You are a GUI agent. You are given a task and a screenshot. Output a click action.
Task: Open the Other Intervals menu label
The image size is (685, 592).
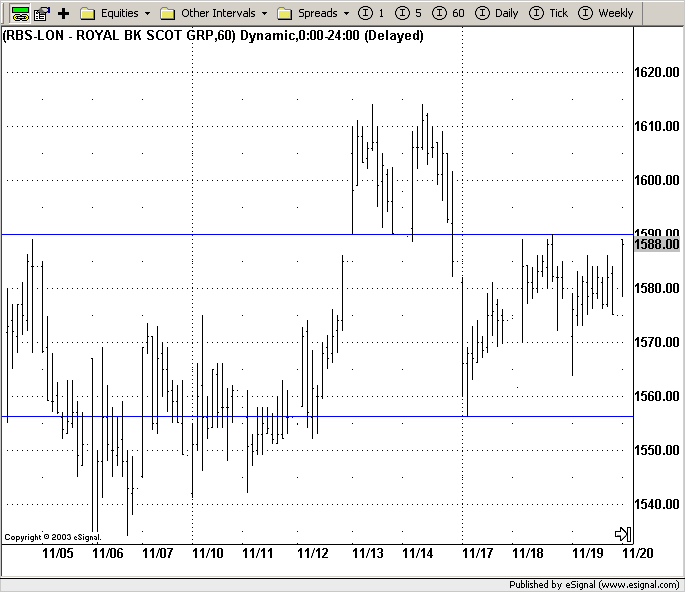pos(218,14)
